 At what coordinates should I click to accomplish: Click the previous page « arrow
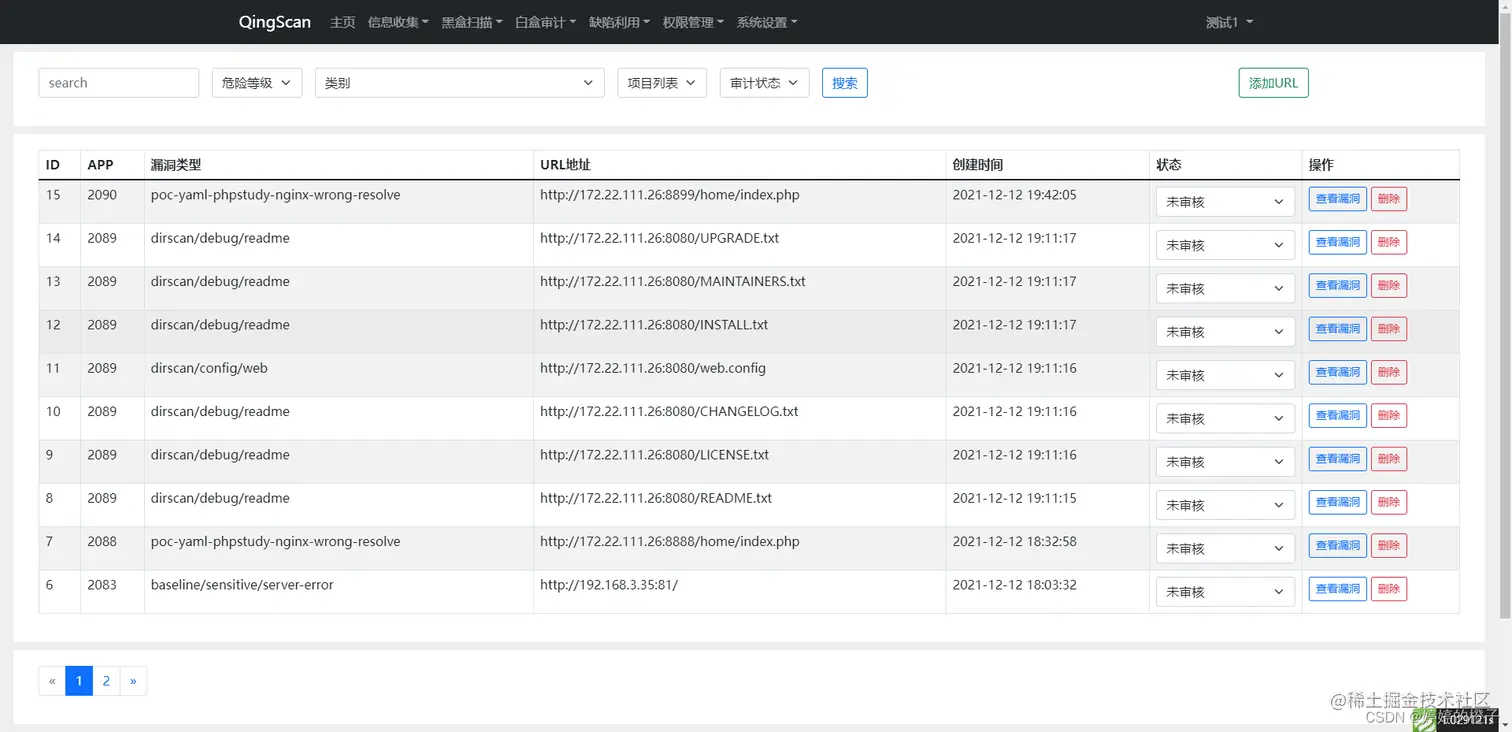click(52, 681)
